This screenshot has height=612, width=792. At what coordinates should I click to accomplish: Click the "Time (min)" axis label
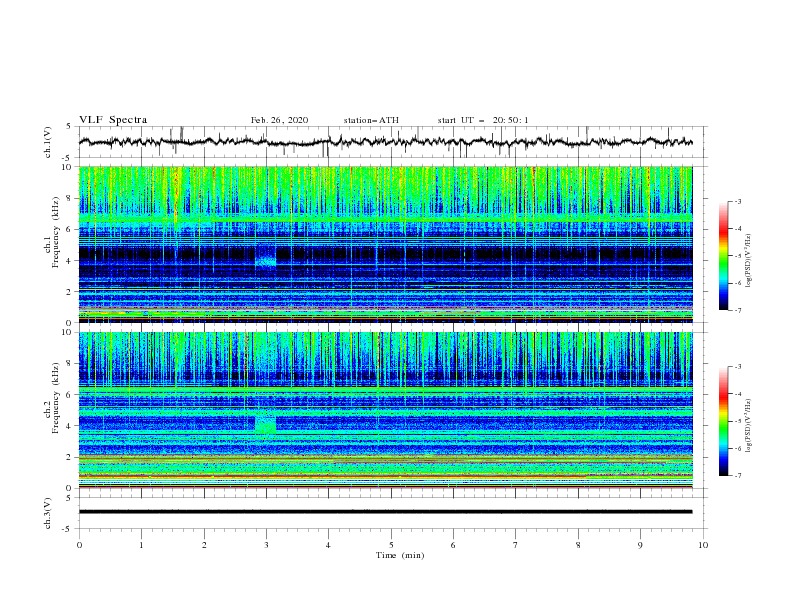coord(400,555)
